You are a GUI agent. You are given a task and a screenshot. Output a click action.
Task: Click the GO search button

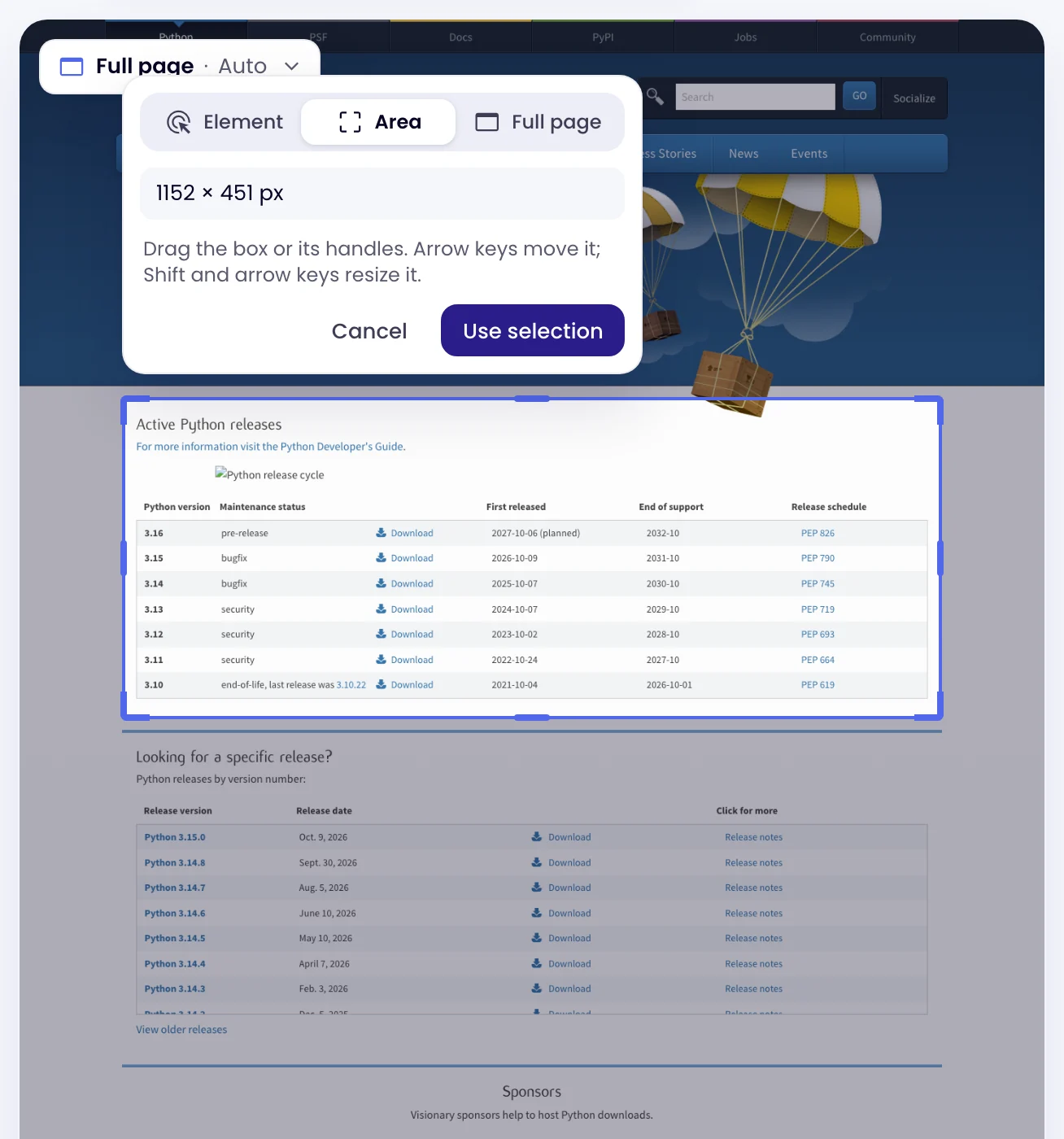[x=859, y=96]
